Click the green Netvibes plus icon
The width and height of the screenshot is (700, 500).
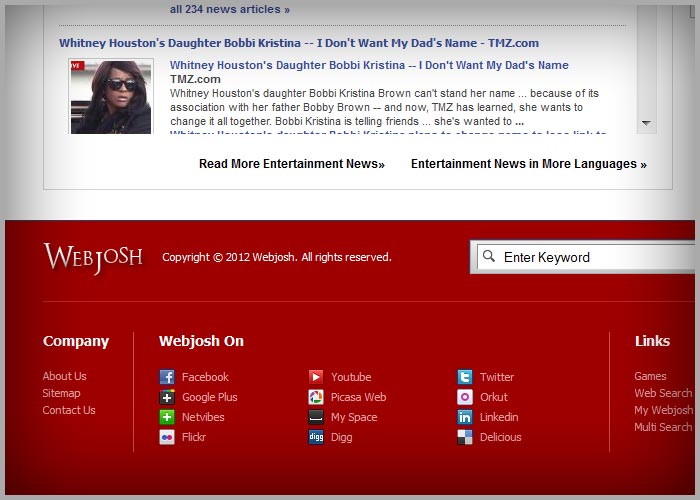pyautogui.click(x=167, y=417)
